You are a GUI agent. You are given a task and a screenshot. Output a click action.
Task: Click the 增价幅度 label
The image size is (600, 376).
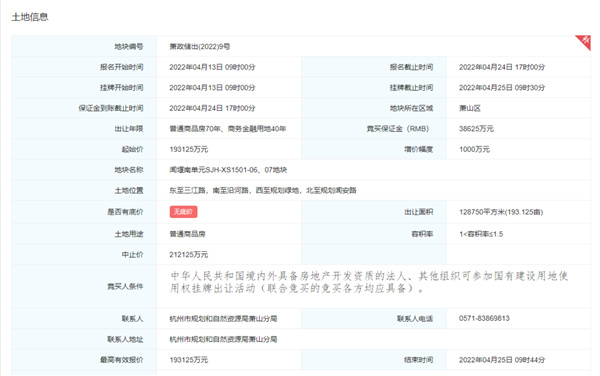point(419,150)
